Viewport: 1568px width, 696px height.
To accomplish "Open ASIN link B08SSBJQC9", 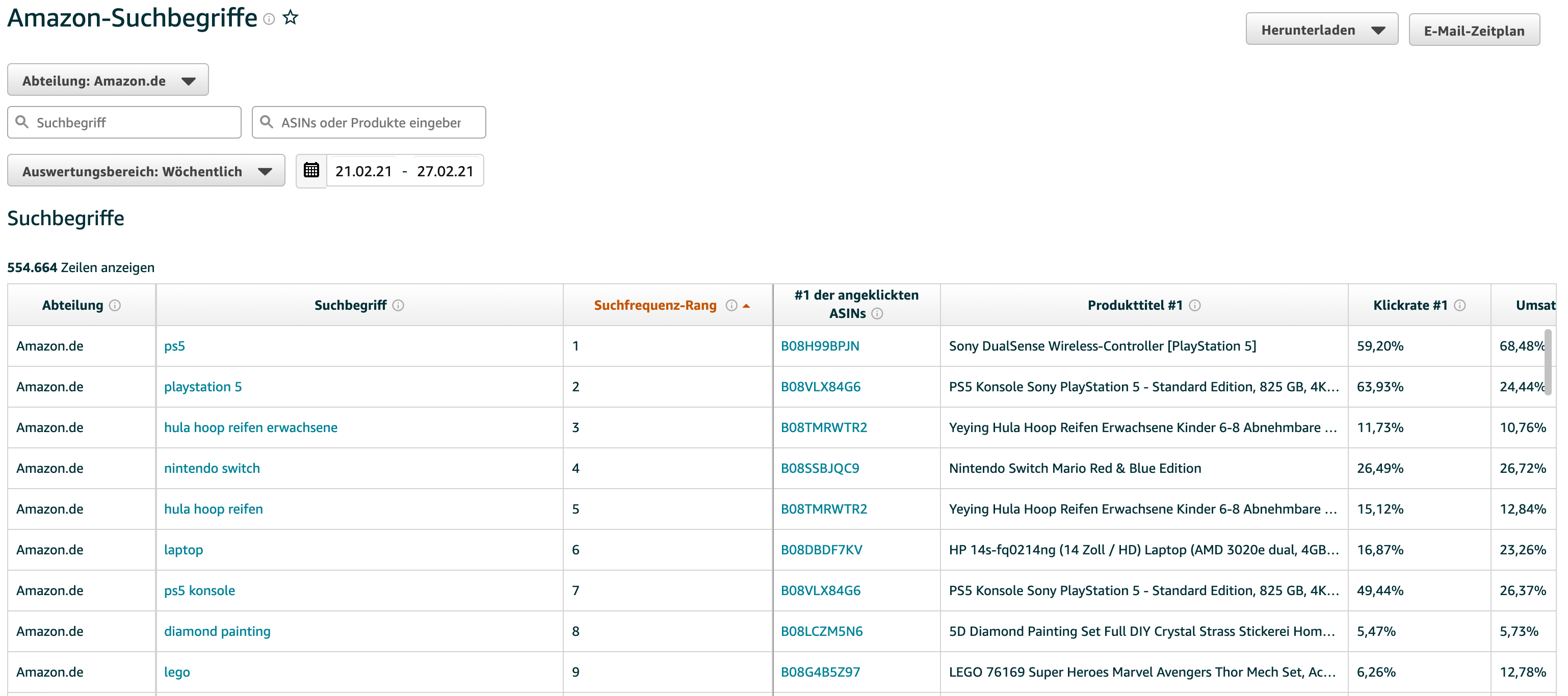I will tap(820, 468).
